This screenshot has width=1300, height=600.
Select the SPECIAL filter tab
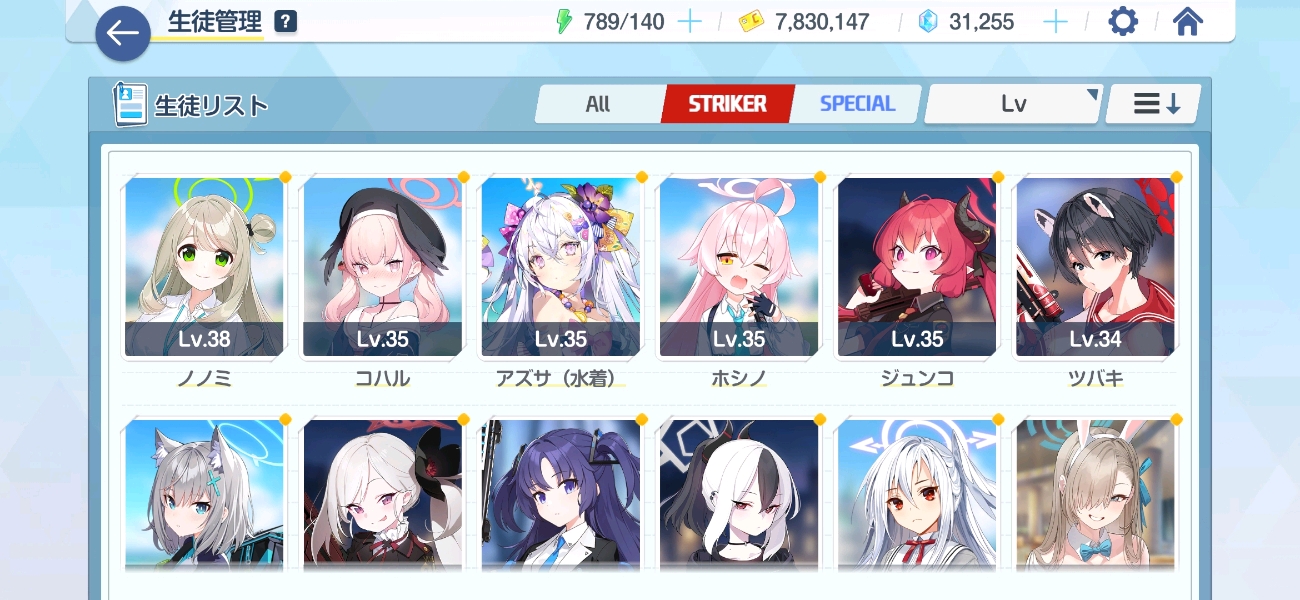tap(857, 103)
